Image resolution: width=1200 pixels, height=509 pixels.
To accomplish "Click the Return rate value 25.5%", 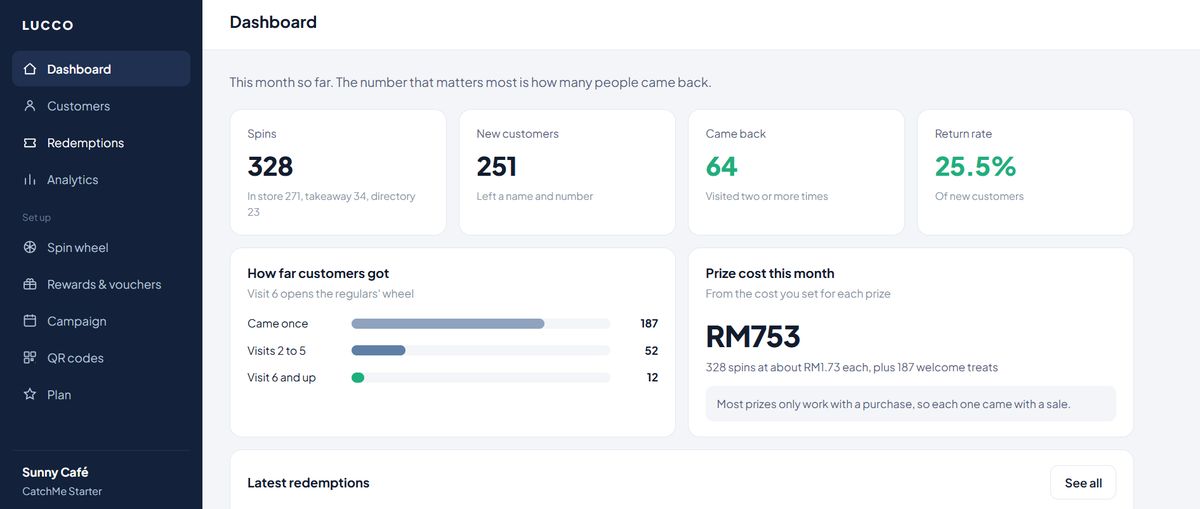I will [x=975, y=166].
